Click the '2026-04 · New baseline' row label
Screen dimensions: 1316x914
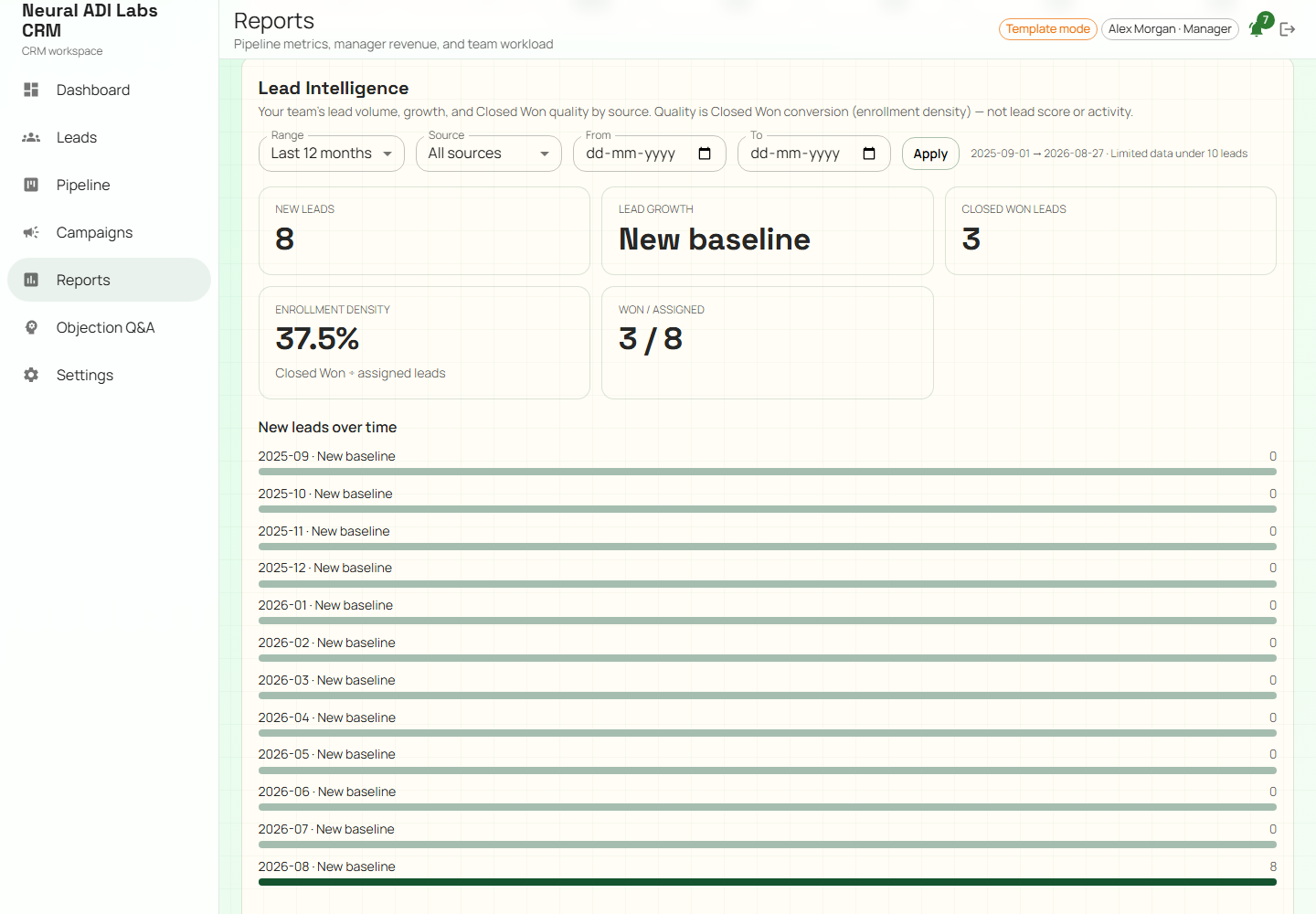[x=327, y=717]
